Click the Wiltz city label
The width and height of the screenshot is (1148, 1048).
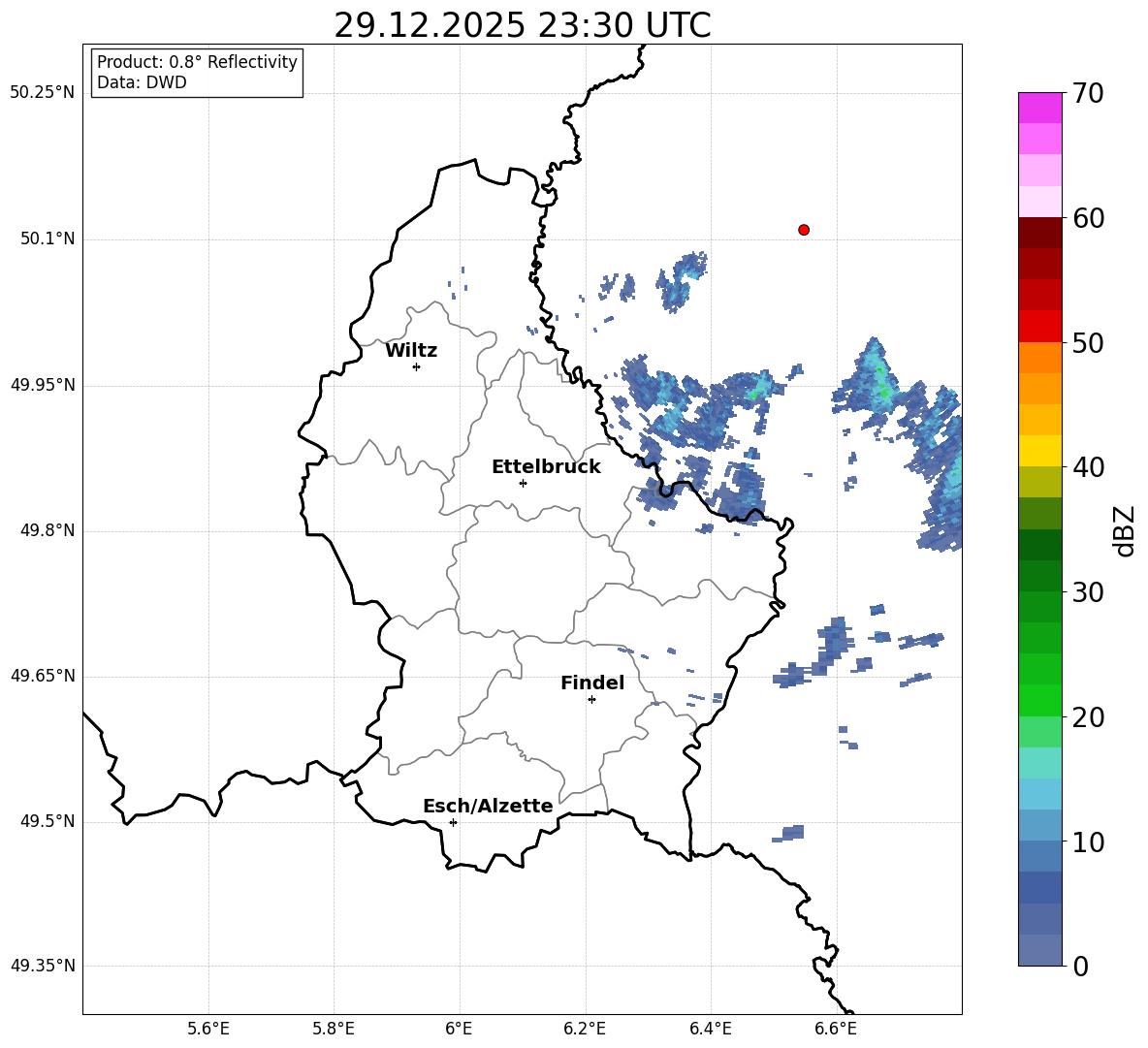[411, 351]
